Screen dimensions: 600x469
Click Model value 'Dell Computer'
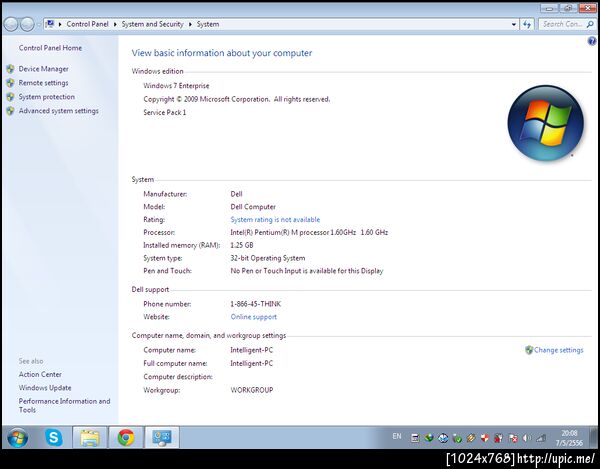click(253, 207)
